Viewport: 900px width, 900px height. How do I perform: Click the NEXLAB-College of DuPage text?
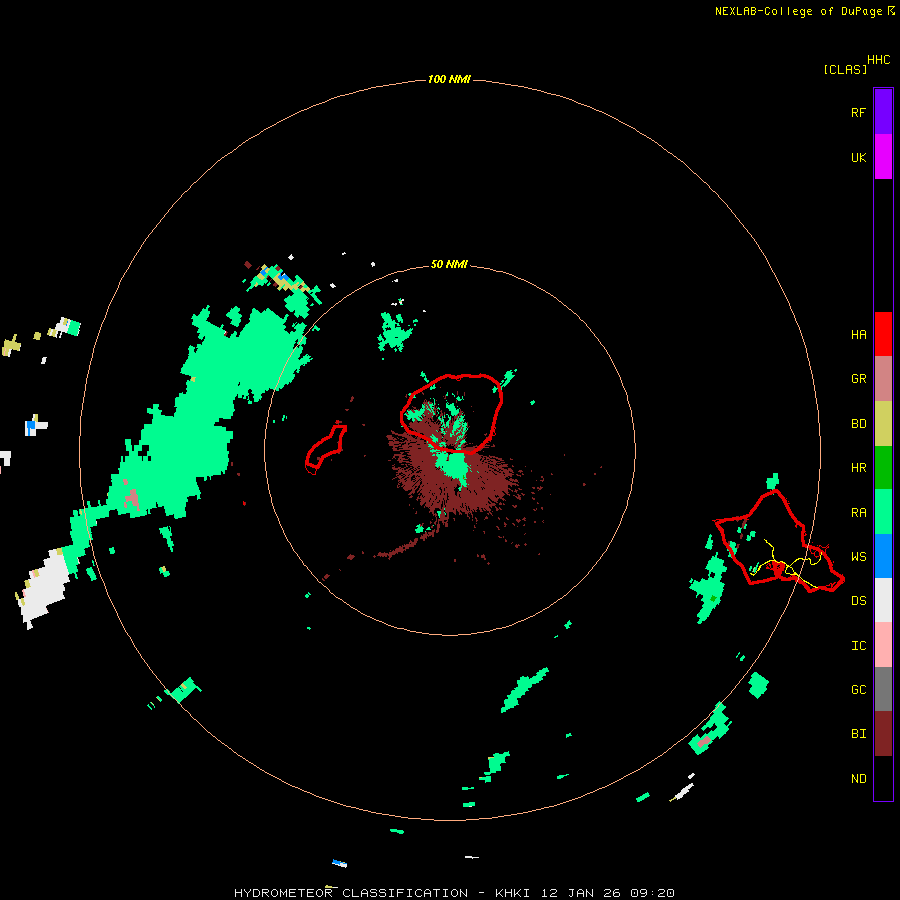(x=800, y=11)
